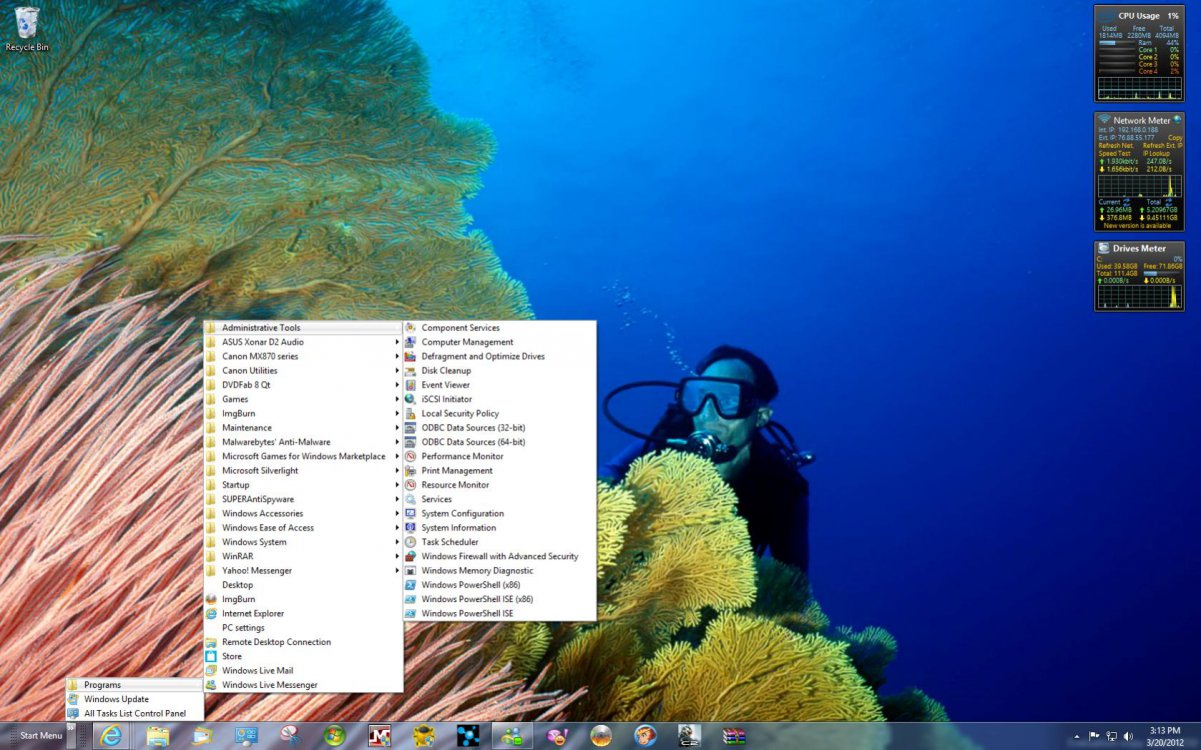The width and height of the screenshot is (1201, 750).
Task: Launch Windows Live Mail
Action: click(303, 671)
